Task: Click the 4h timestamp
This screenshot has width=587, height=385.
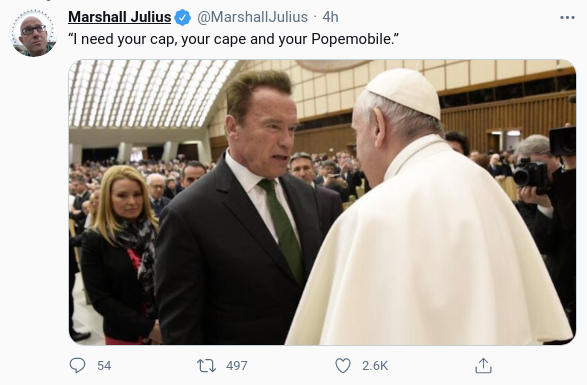Action: coord(330,17)
